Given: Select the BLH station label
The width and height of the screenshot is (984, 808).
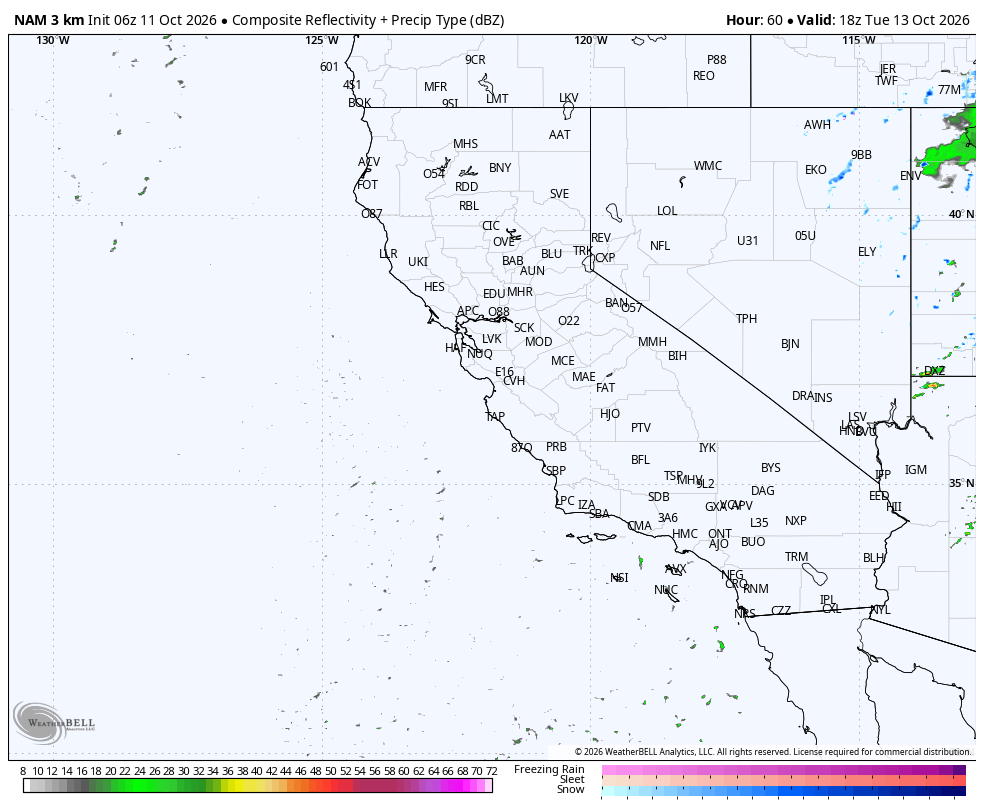Looking at the screenshot, I should point(874,558).
